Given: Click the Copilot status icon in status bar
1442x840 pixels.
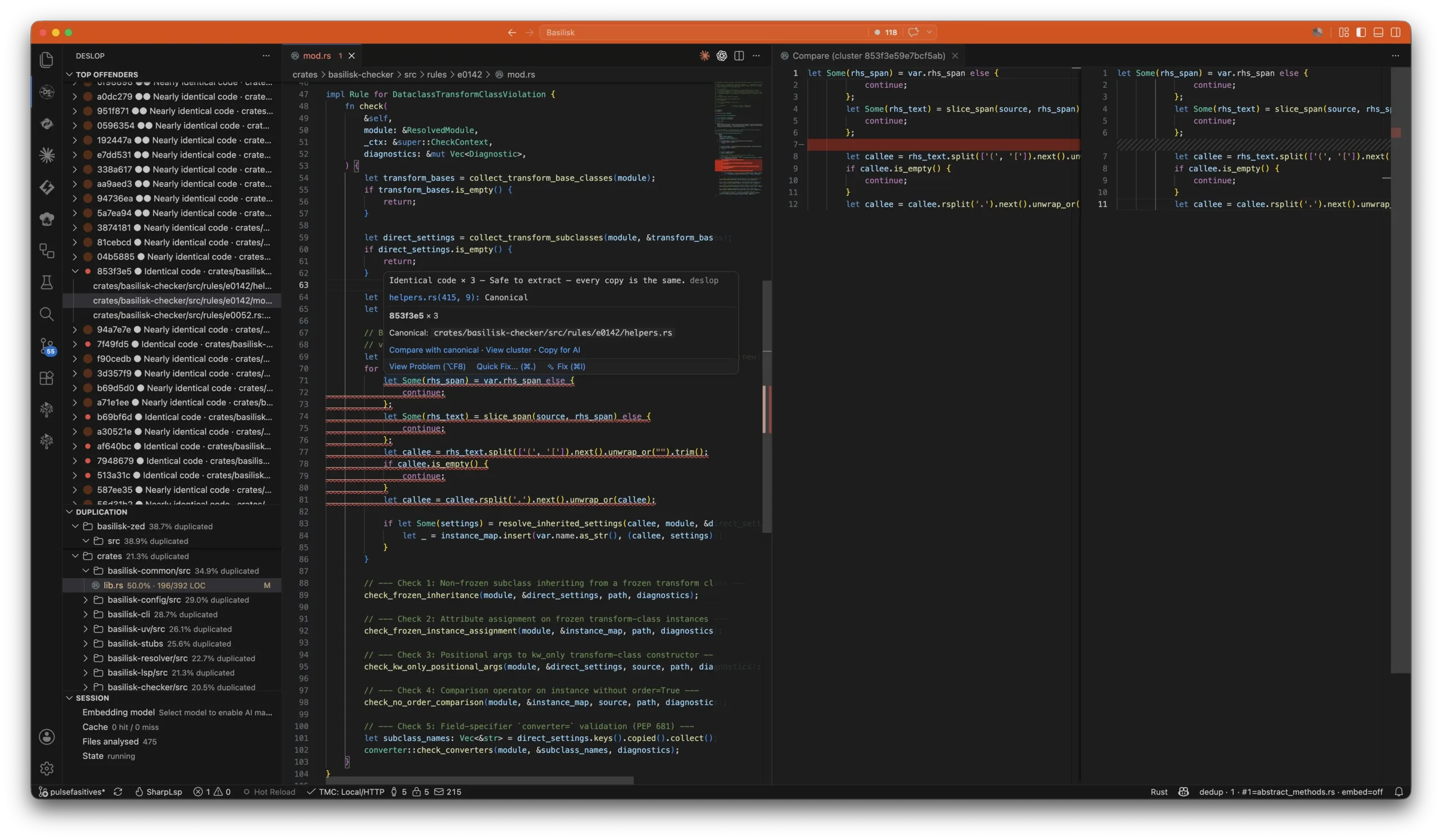Looking at the screenshot, I should (x=1183, y=792).
